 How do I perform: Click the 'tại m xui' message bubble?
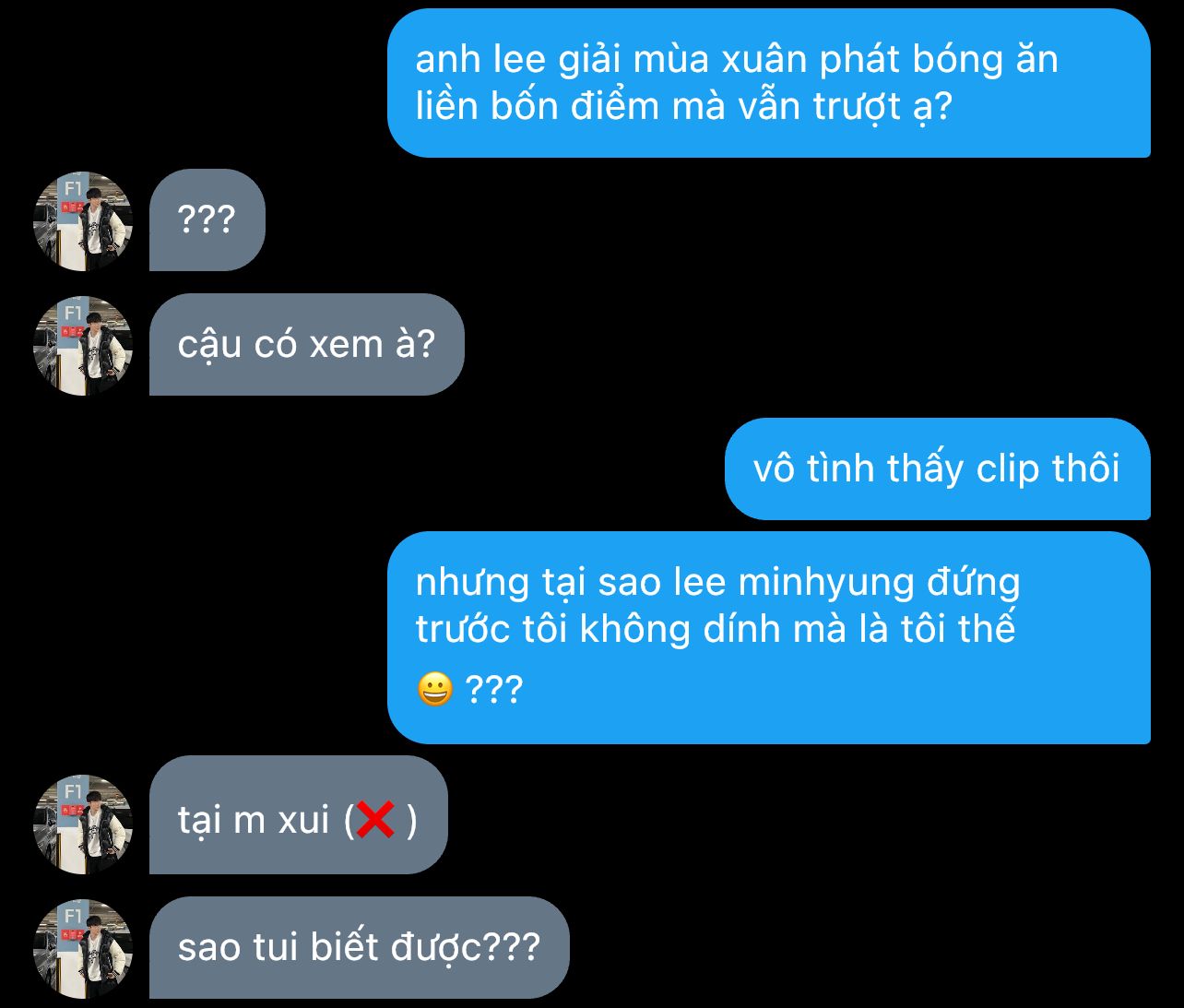[298, 815]
